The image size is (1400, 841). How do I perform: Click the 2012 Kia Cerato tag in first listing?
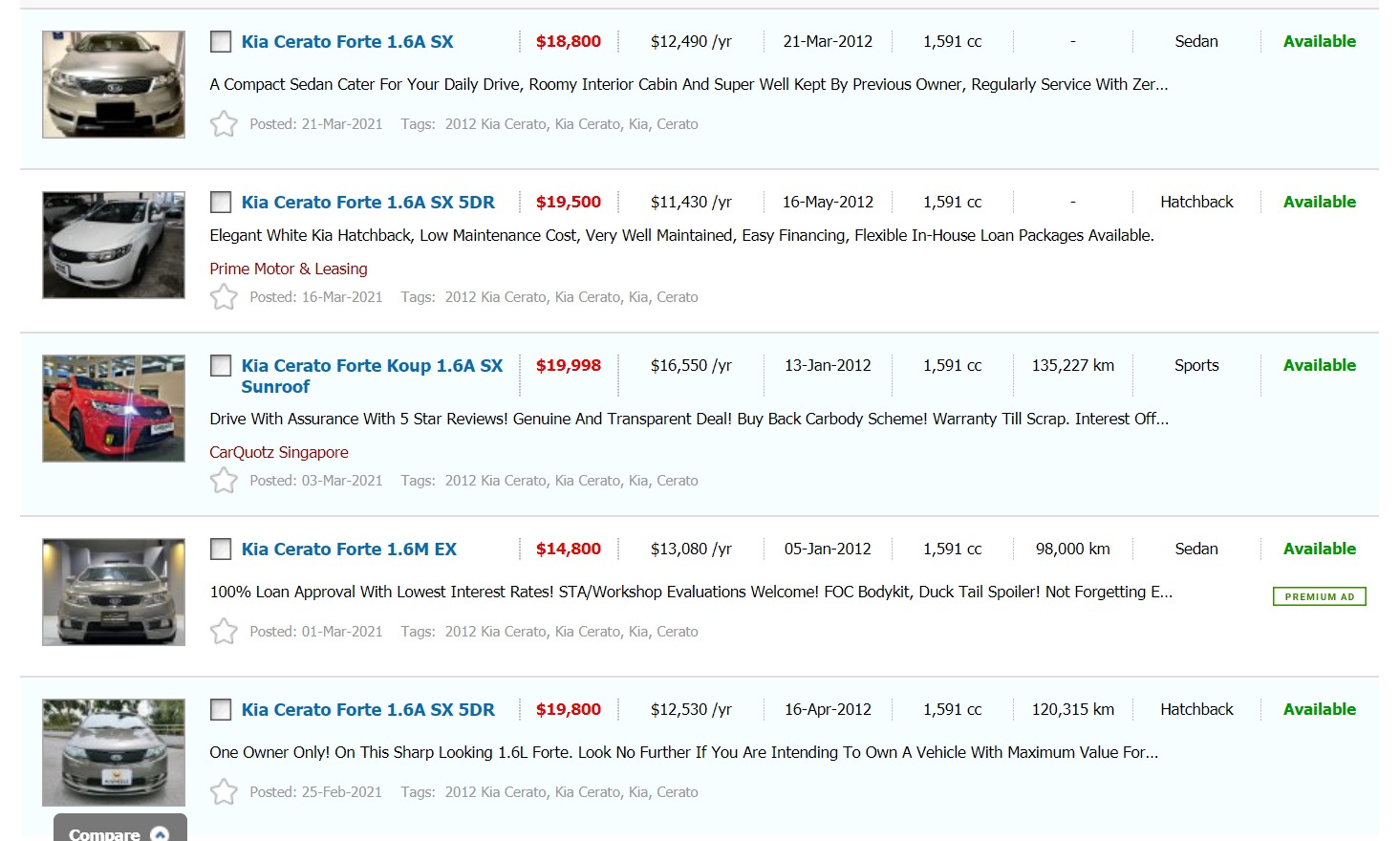tap(495, 124)
